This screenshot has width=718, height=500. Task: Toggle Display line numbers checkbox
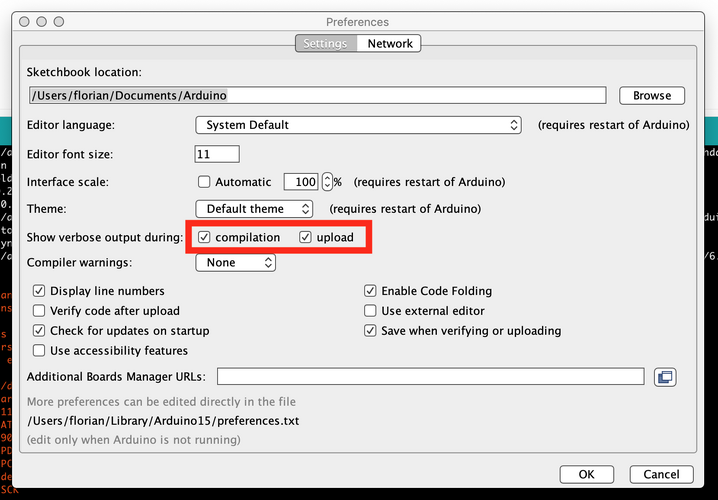pyautogui.click(x=39, y=291)
